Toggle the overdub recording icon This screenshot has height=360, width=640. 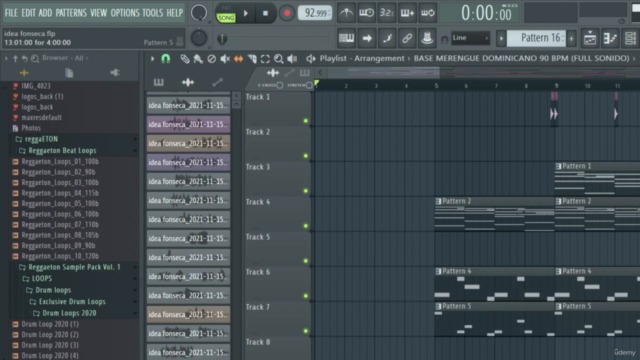[x=407, y=13]
